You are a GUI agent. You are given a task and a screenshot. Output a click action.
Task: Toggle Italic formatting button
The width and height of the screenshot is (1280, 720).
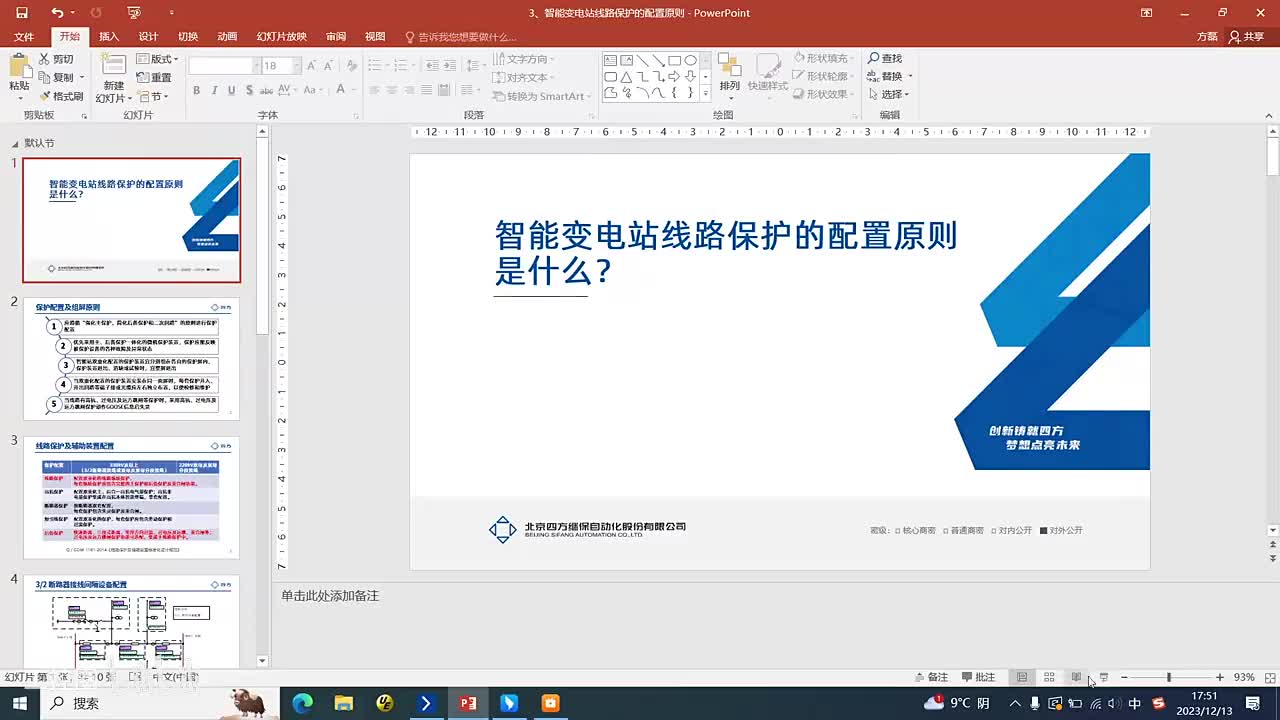pyautogui.click(x=214, y=90)
